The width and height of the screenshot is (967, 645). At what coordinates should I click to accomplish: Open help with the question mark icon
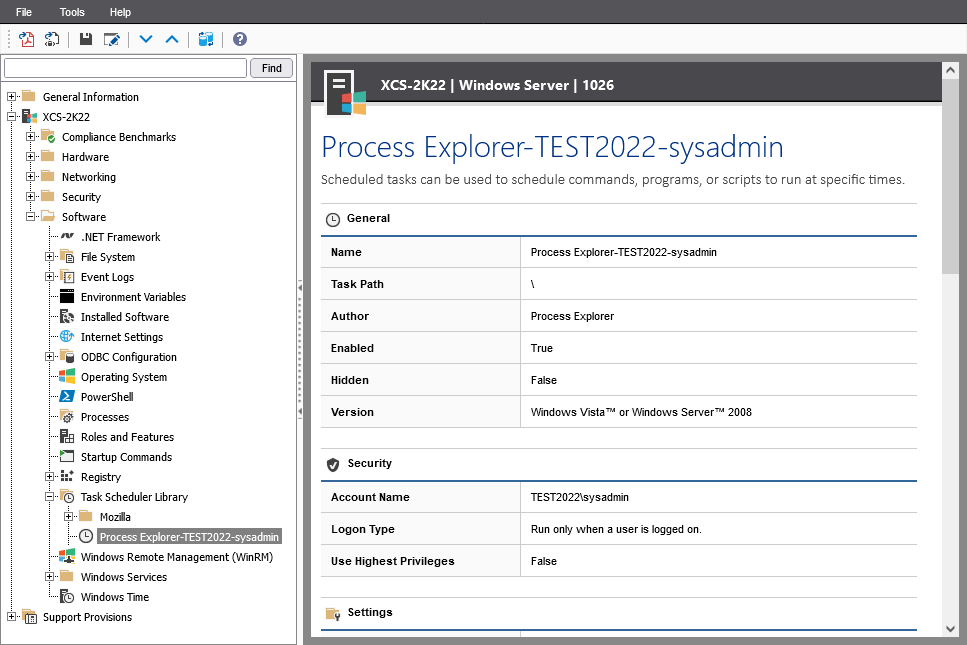240,39
